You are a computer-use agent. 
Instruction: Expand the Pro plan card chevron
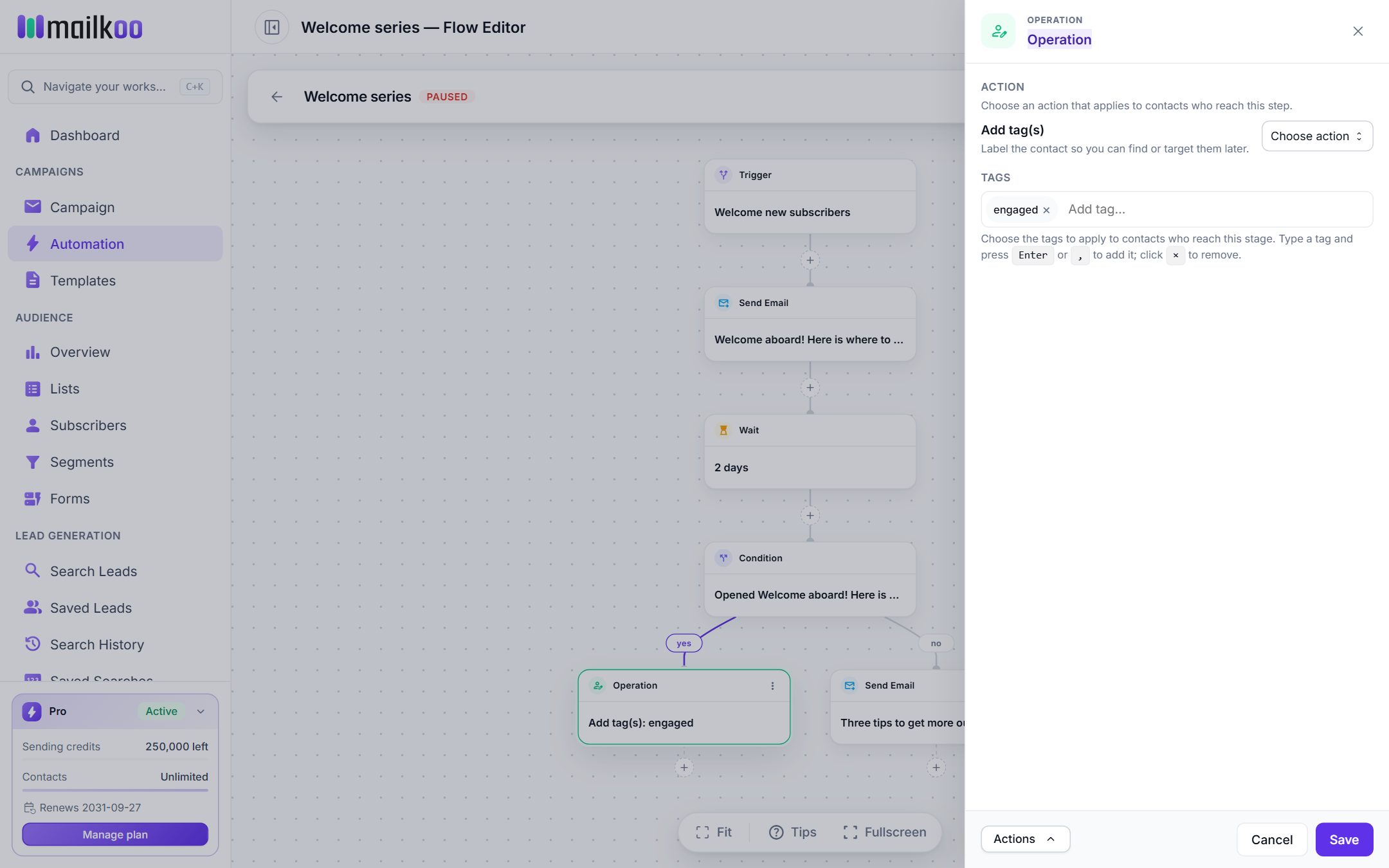(201, 712)
